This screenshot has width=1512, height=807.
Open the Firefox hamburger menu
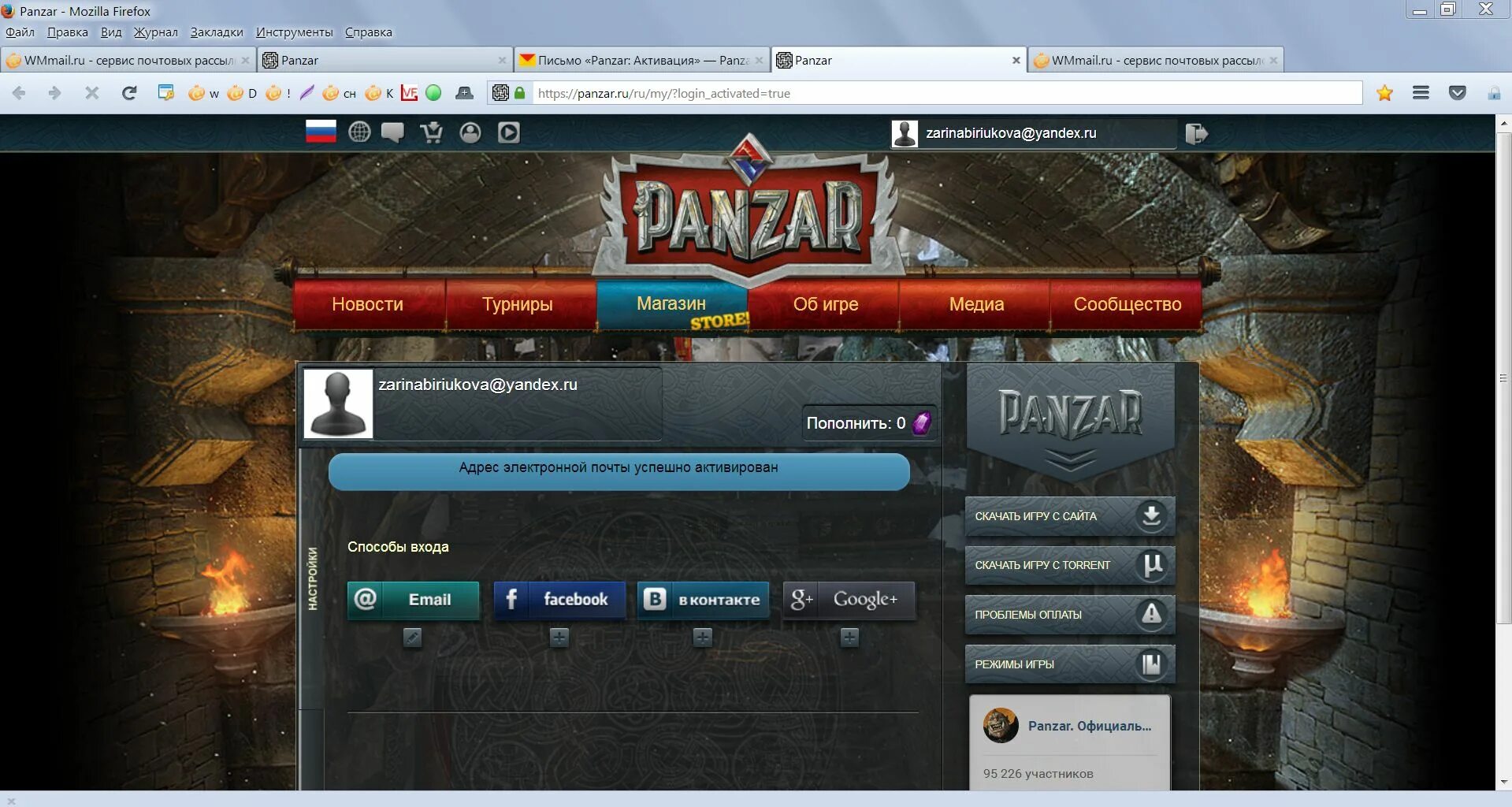point(1421,93)
